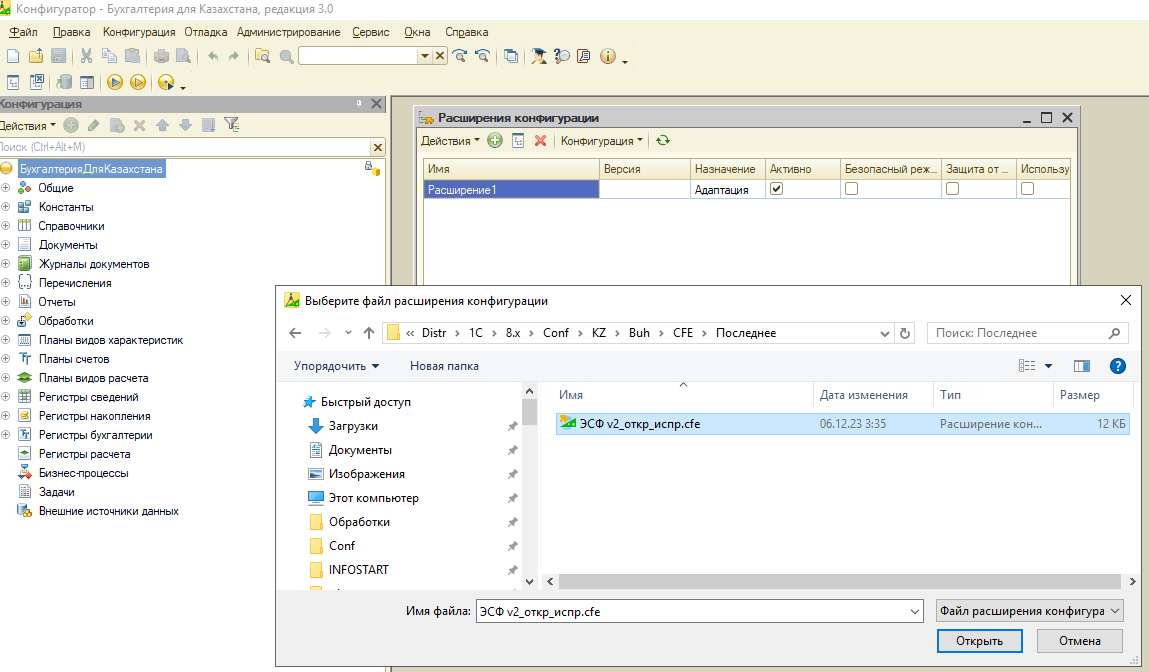Click Close configuration icon in second toolbar
The width and height of the screenshot is (1149, 672).
pyautogui.click(x=37, y=82)
